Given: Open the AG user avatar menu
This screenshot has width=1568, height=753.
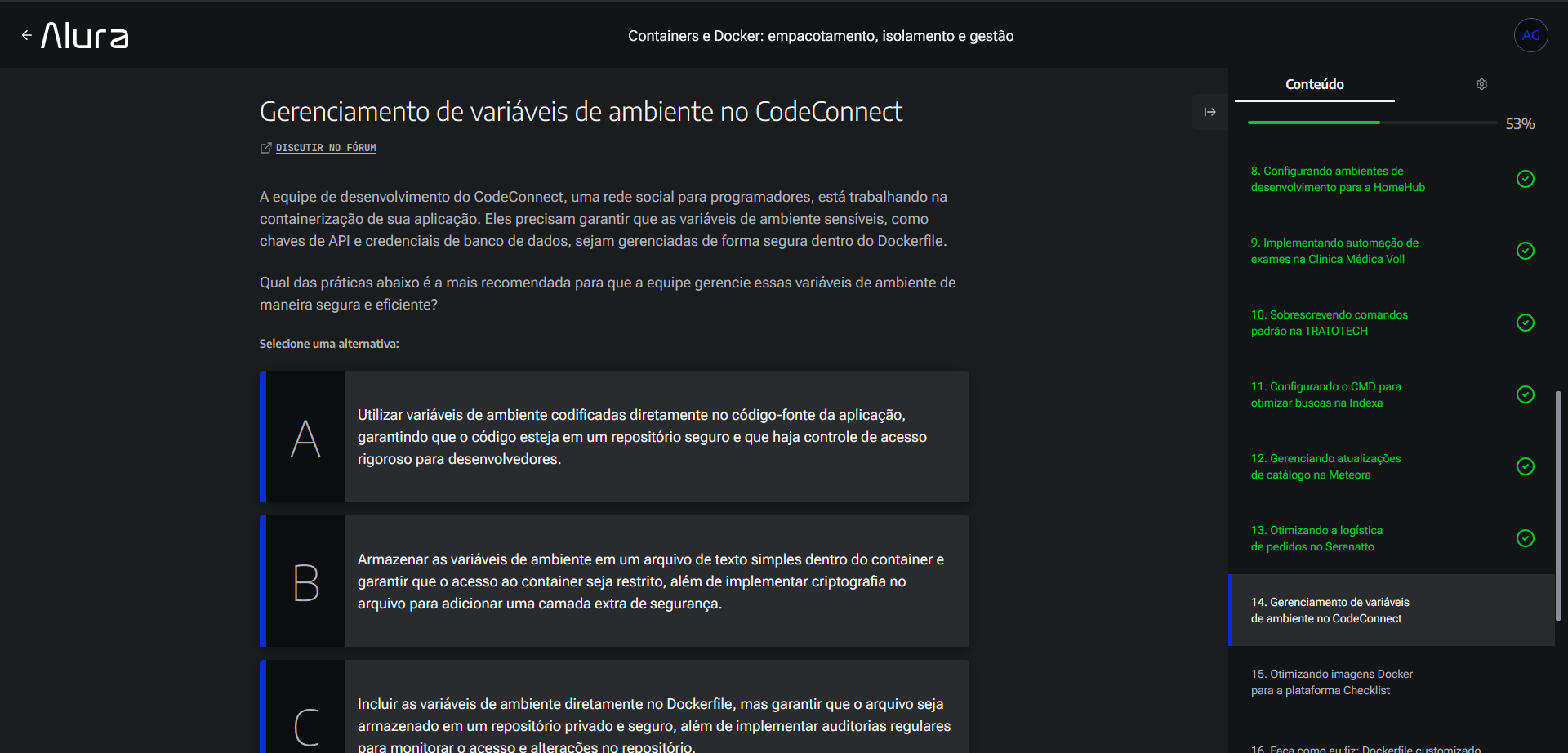Looking at the screenshot, I should tap(1530, 35).
